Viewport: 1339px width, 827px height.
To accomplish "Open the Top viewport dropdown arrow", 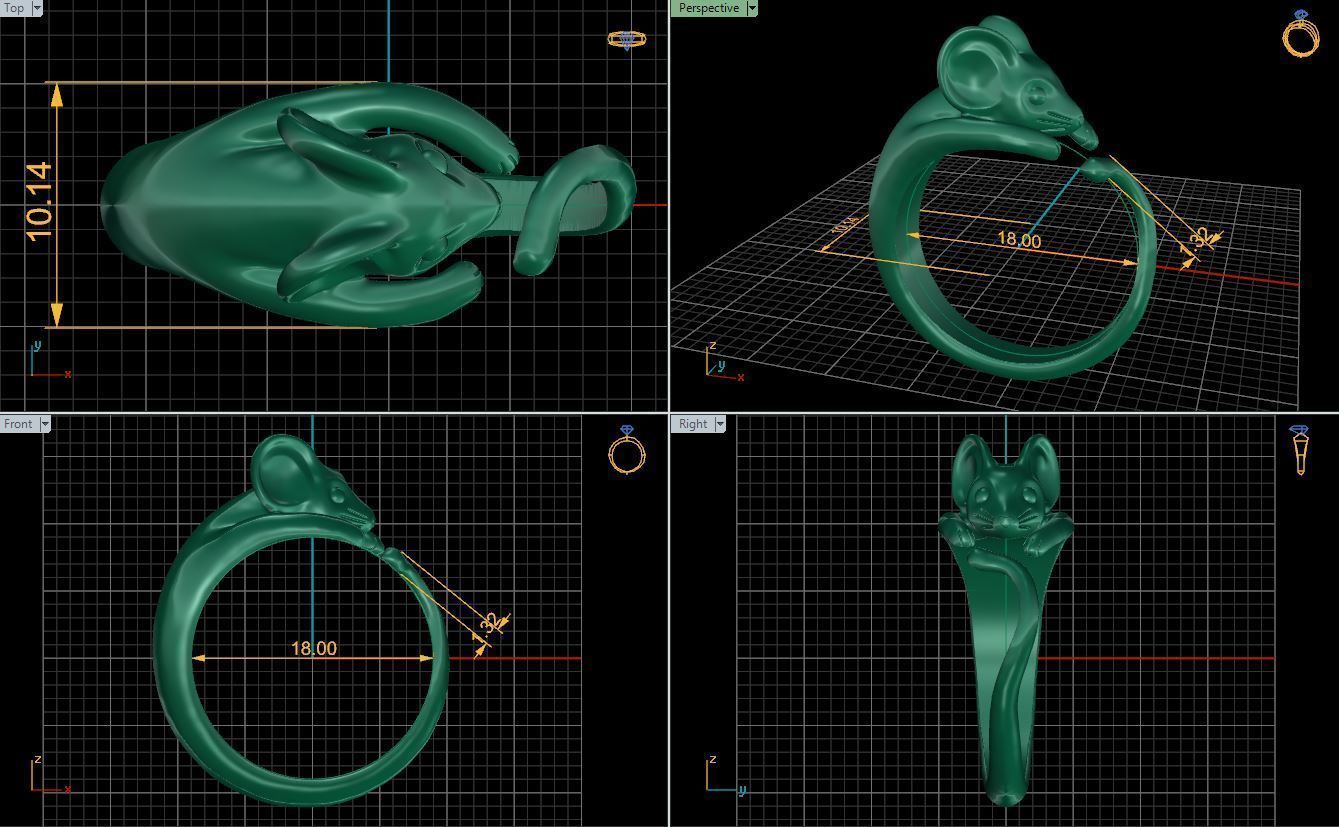I will pos(37,8).
